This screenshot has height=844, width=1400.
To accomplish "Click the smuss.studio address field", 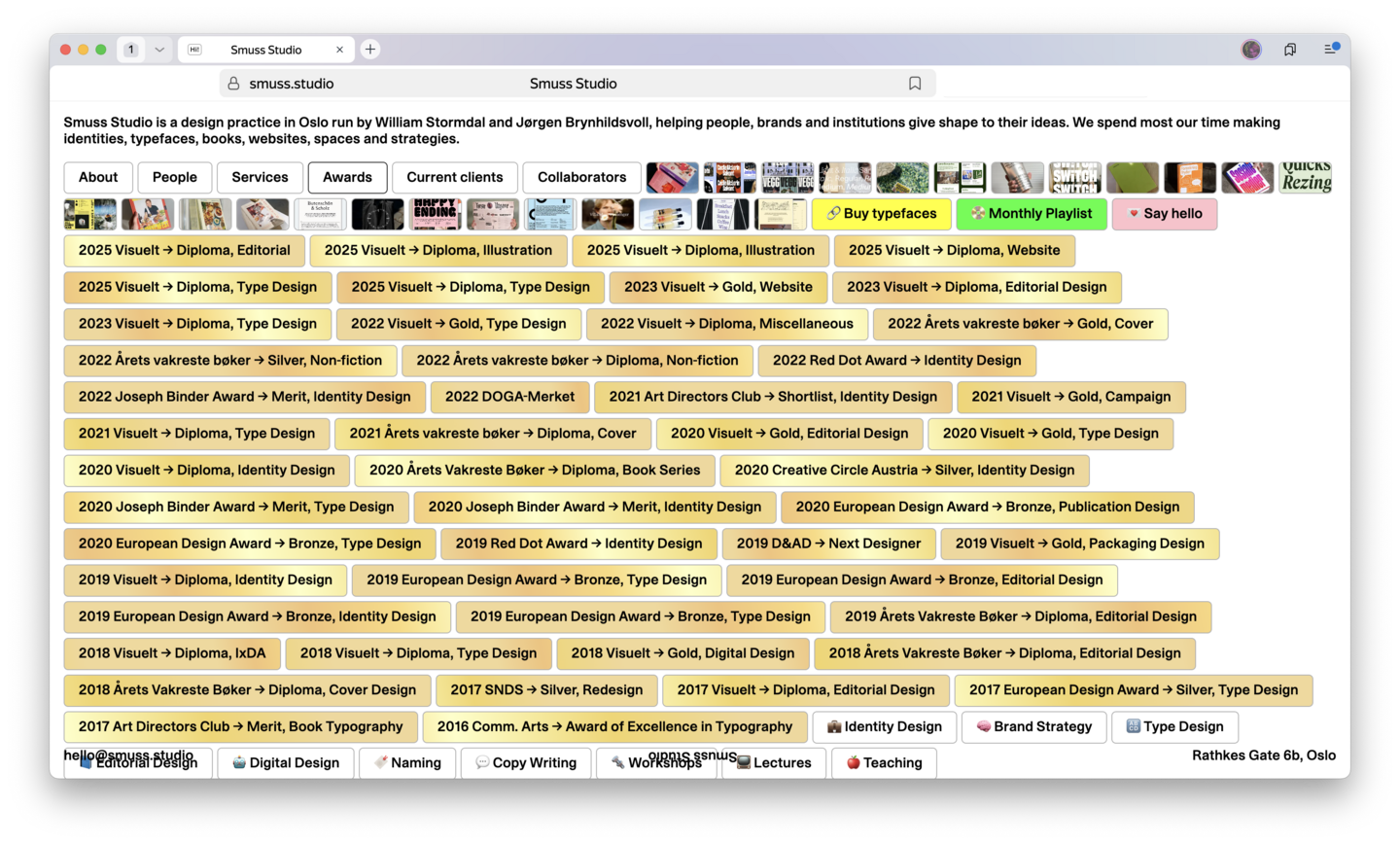I will click(578, 84).
